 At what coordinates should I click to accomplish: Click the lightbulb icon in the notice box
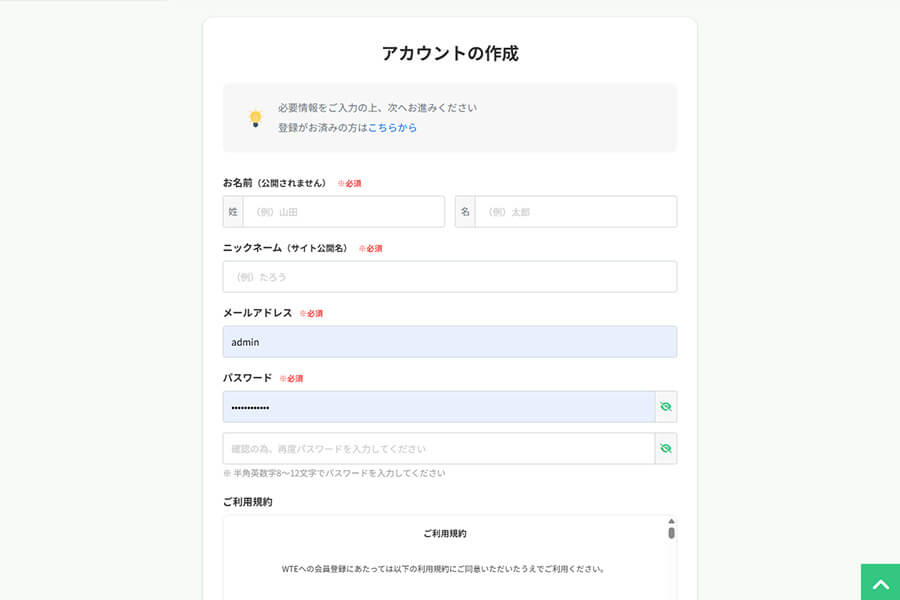(x=253, y=116)
